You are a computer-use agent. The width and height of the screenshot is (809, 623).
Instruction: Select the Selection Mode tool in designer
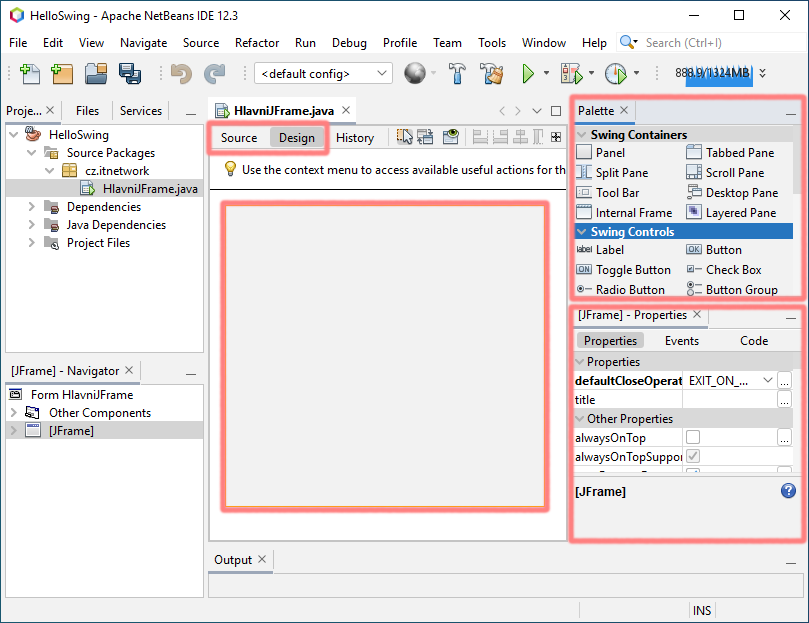[x=404, y=137]
